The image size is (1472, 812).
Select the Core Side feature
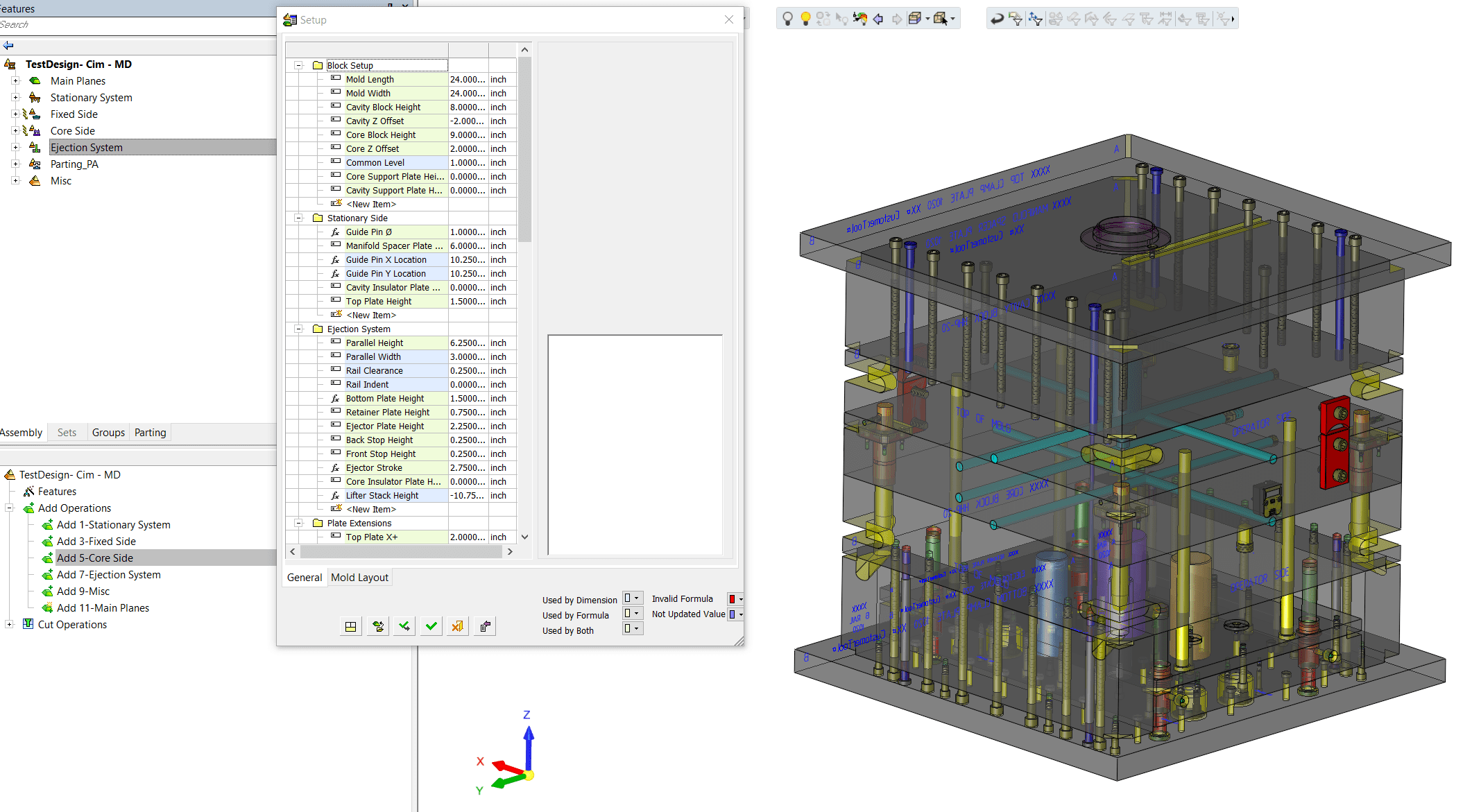click(x=72, y=131)
